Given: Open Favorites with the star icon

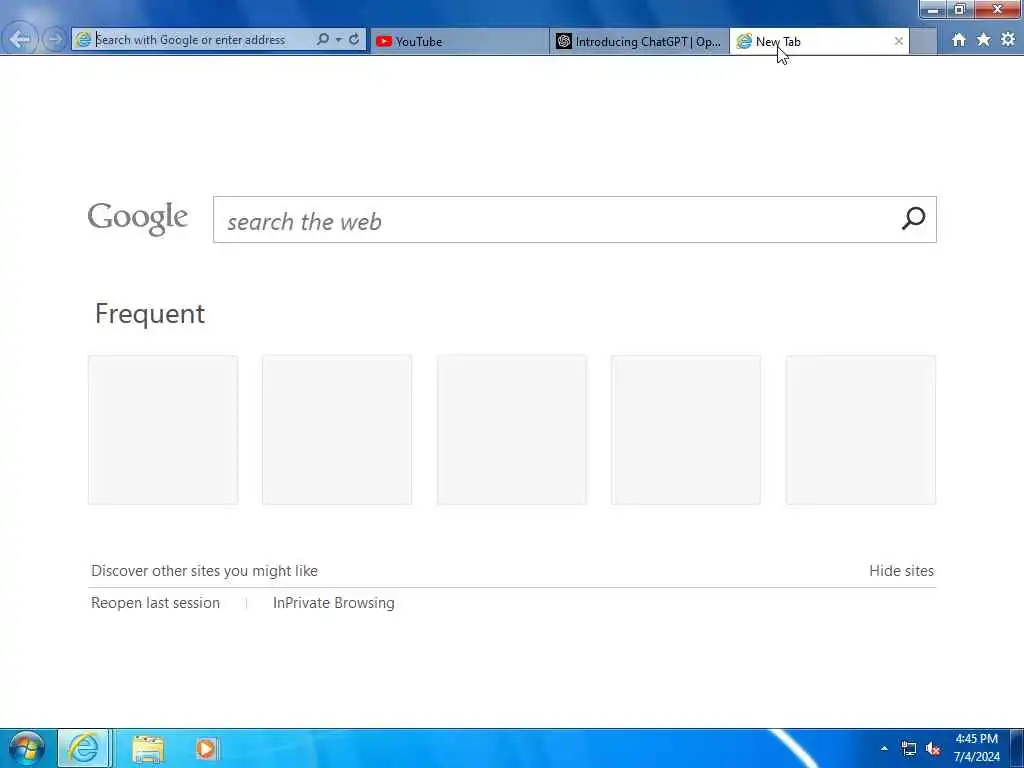Looking at the screenshot, I should coord(983,40).
